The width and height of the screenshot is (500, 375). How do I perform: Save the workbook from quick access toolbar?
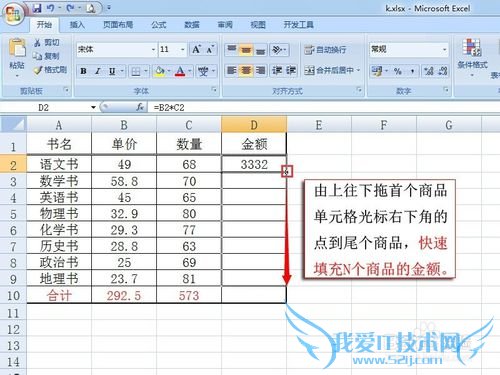[x=37, y=8]
